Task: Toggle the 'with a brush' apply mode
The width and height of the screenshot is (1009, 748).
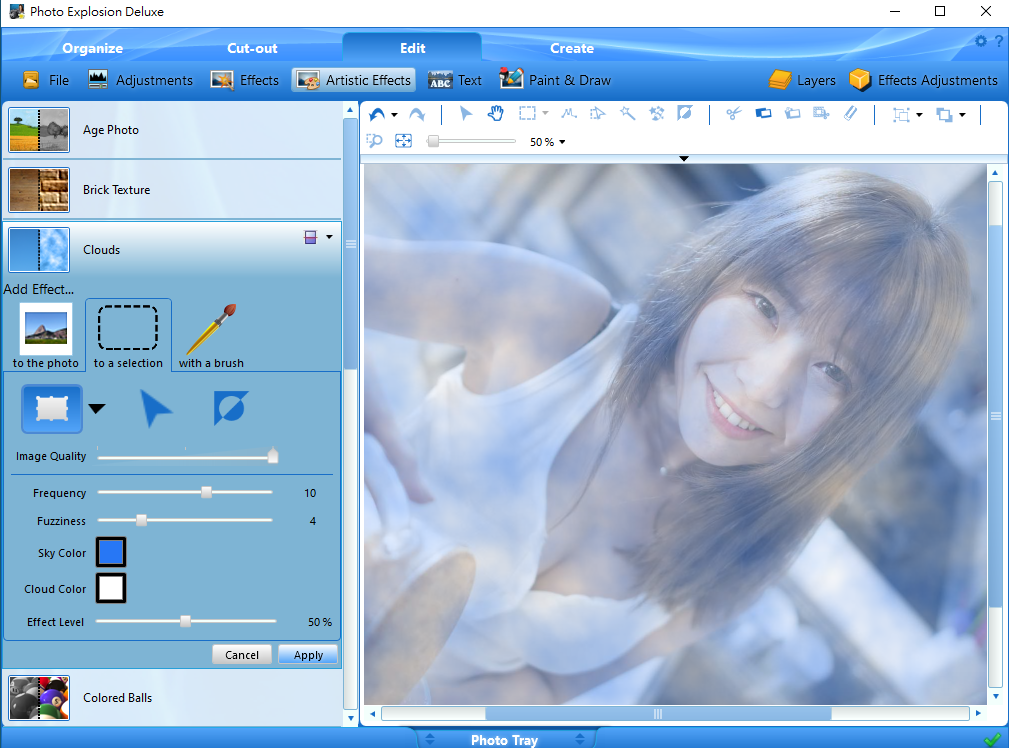Action: 211,335
